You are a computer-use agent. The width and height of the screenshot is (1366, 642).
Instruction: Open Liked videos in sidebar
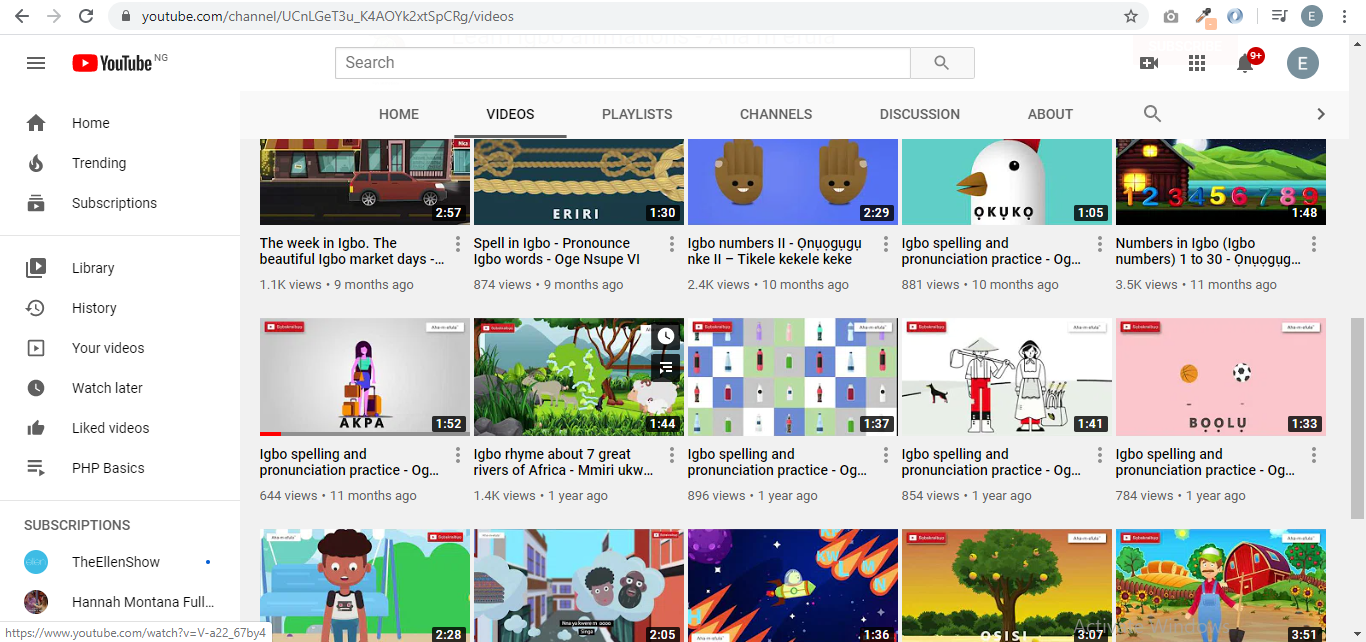[x=110, y=428]
